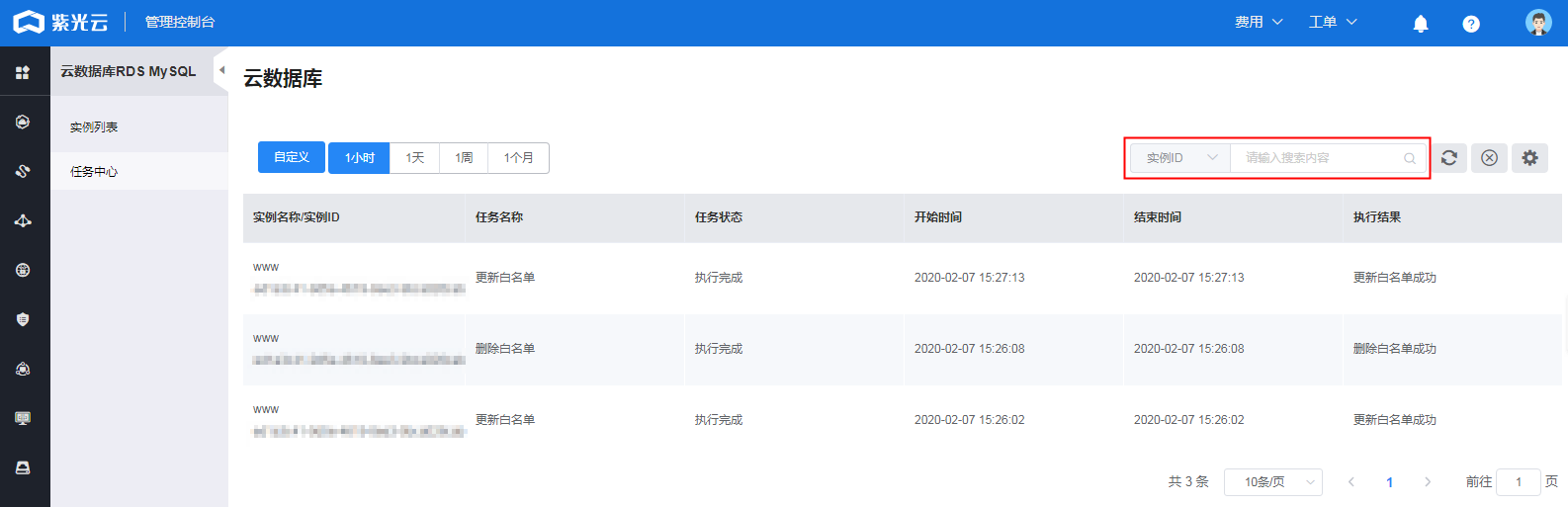Expand the 工单 menu in the header

click(x=1332, y=22)
